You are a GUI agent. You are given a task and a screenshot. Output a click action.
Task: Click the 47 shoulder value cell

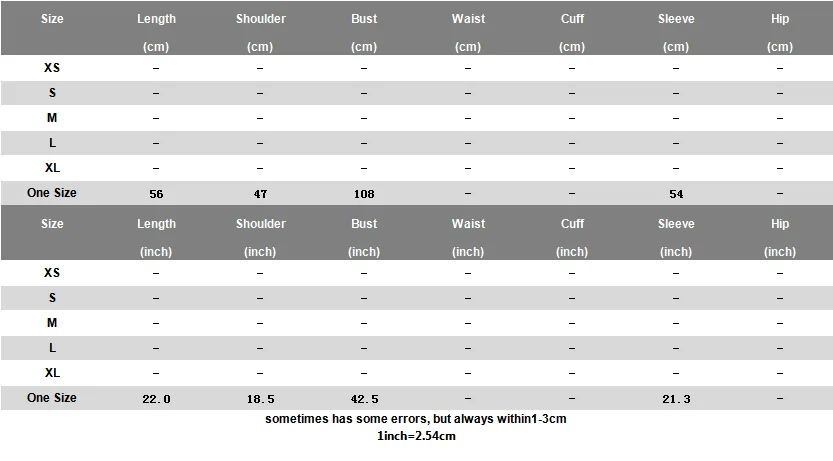click(x=260, y=194)
